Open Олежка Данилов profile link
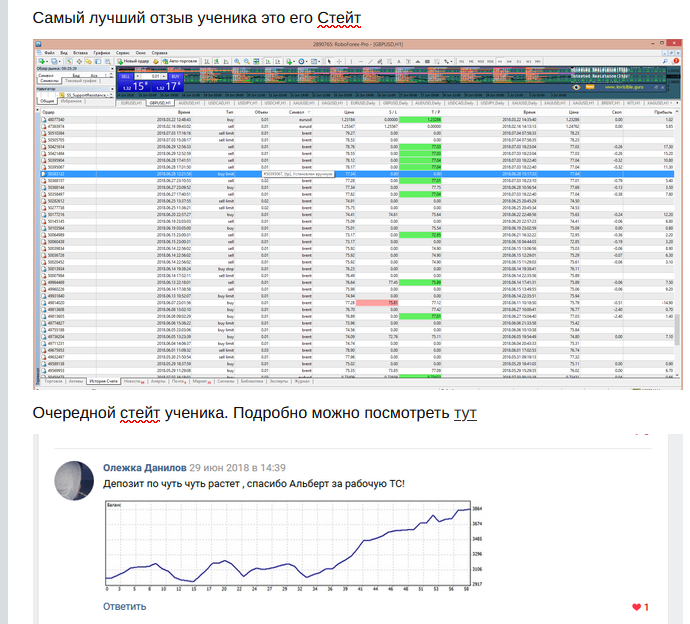This screenshot has height=624, width=690. [145, 467]
